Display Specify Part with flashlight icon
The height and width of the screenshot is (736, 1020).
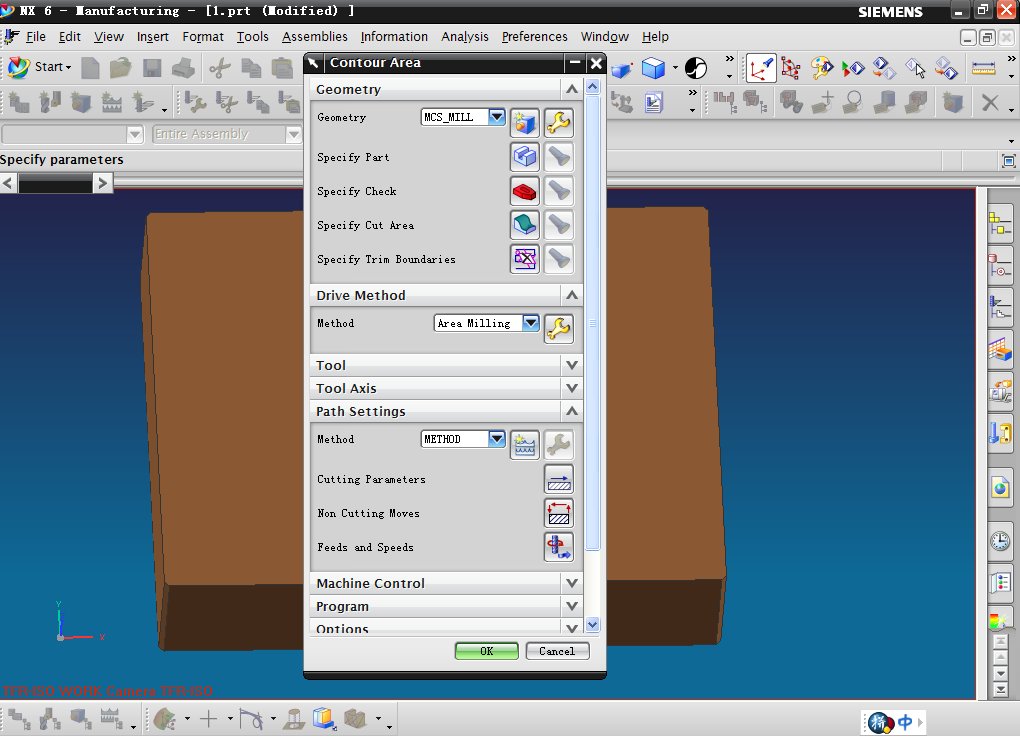559,157
